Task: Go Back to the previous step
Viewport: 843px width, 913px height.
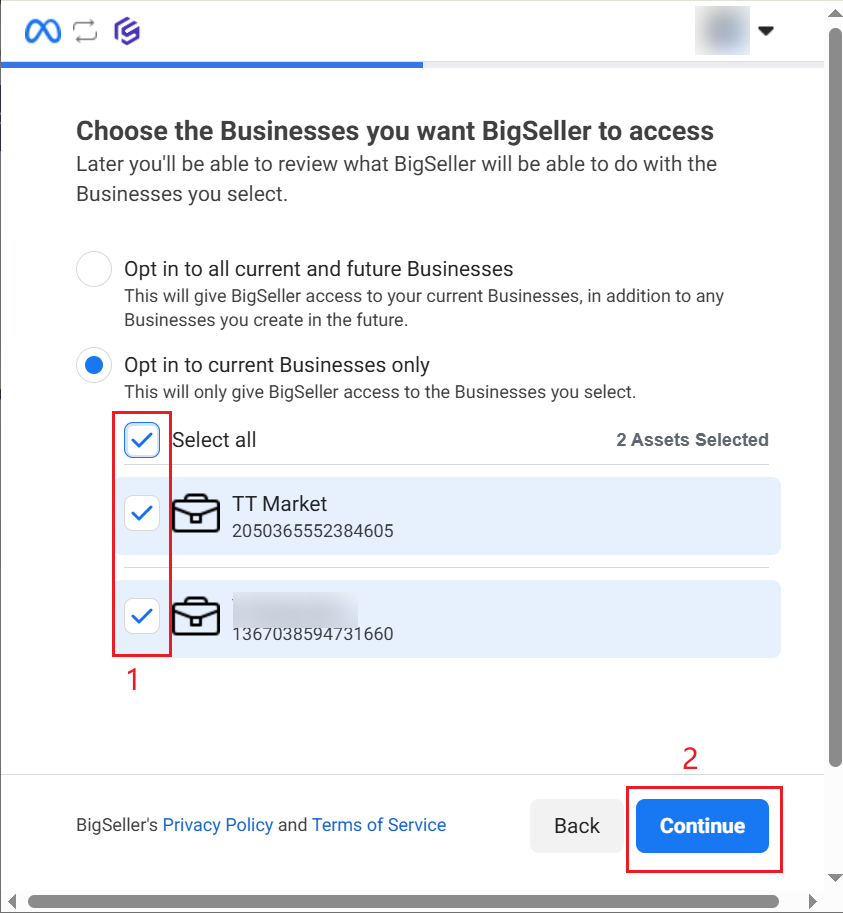Action: point(577,826)
